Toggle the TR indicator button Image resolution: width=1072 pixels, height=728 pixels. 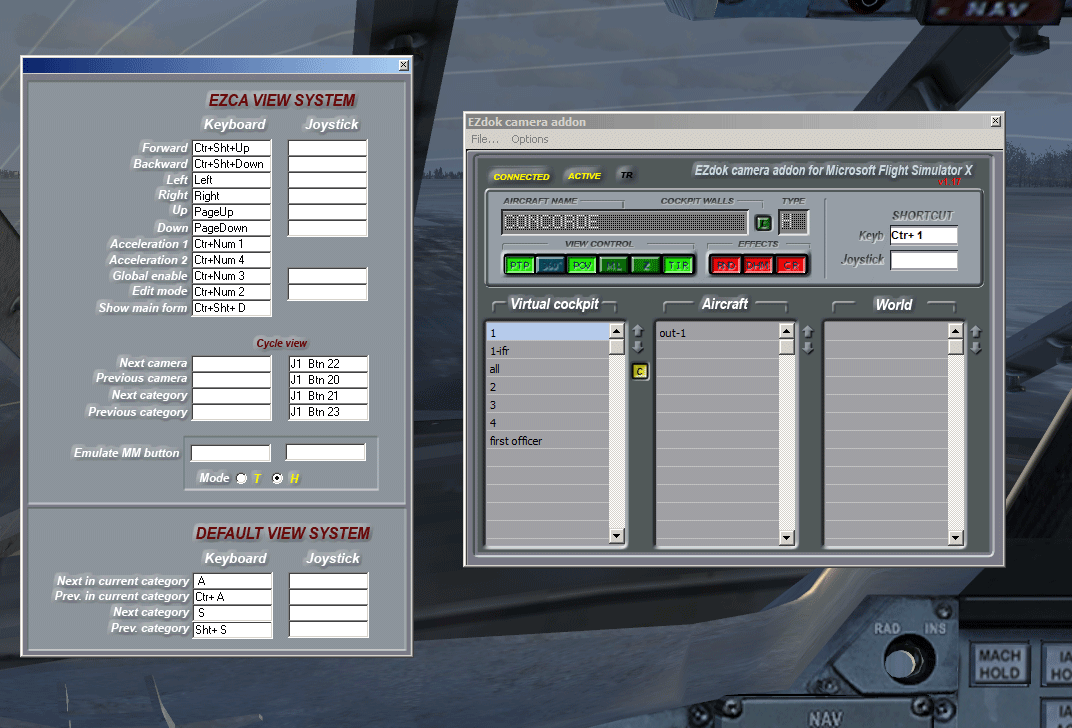point(626,176)
